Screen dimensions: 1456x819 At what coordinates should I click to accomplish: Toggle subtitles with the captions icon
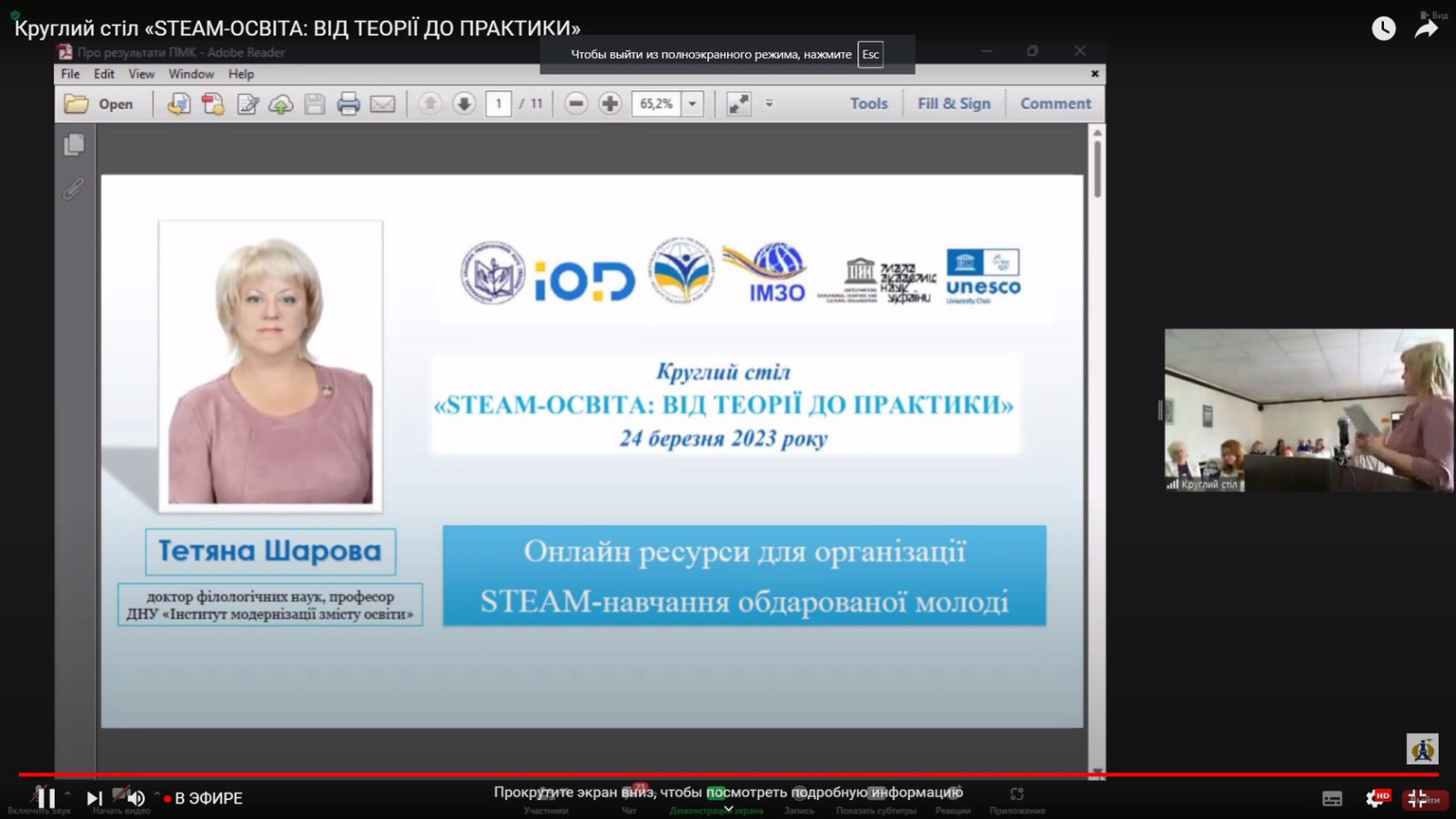(1332, 799)
